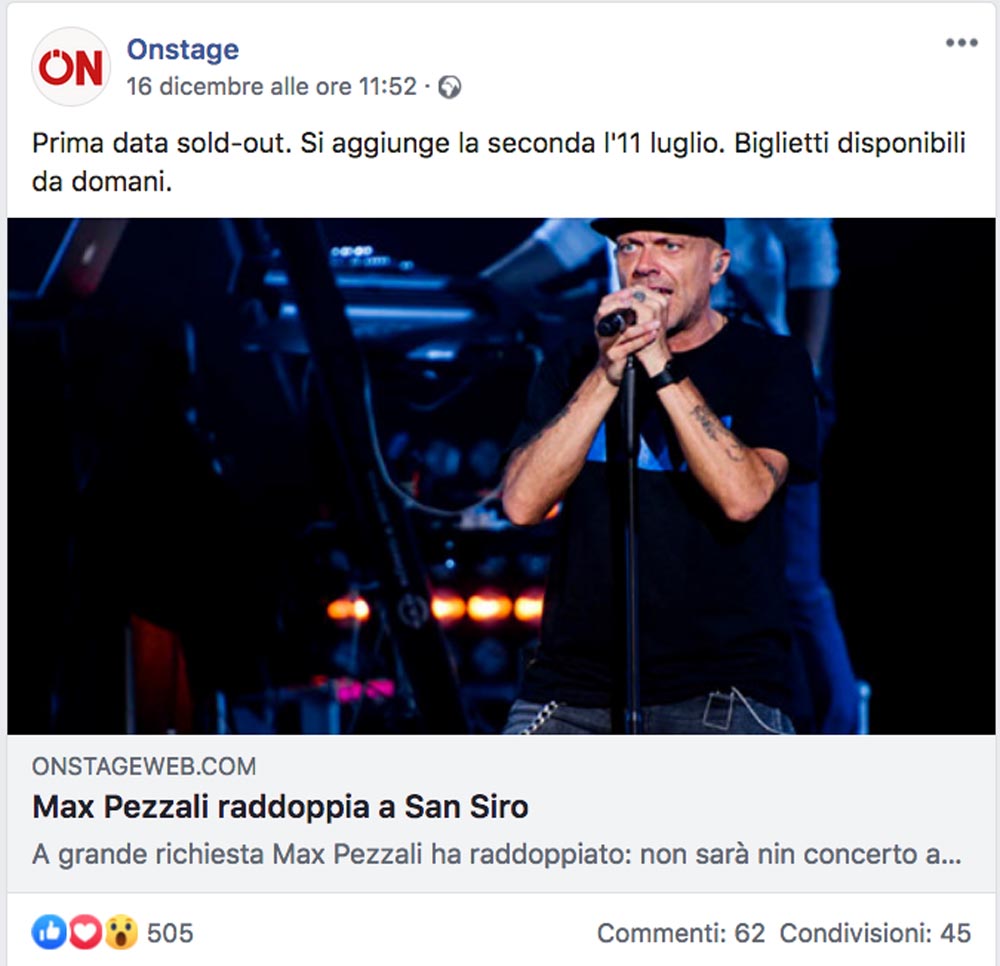The image size is (1000, 966).
Task: Click the public globe privacy icon
Action: point(450,87)
